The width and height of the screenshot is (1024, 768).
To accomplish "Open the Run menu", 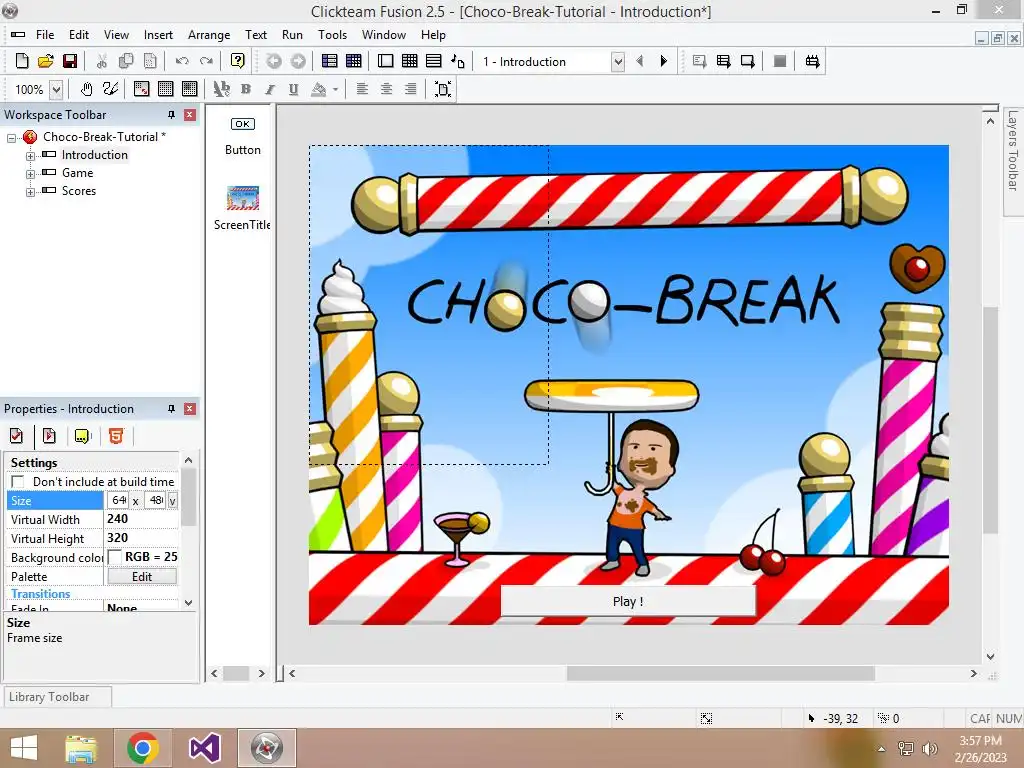I will [292, 35].
